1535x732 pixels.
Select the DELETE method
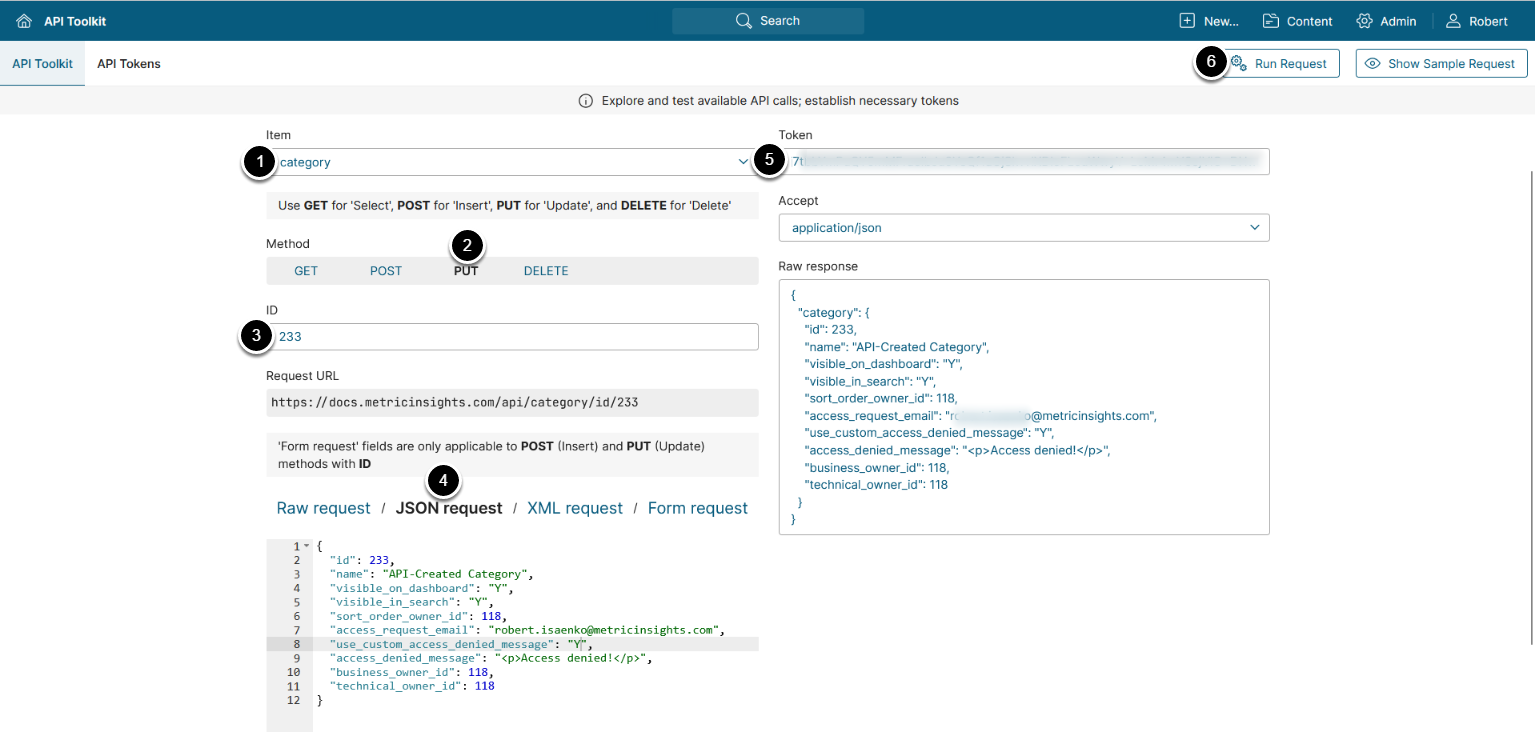546,271
